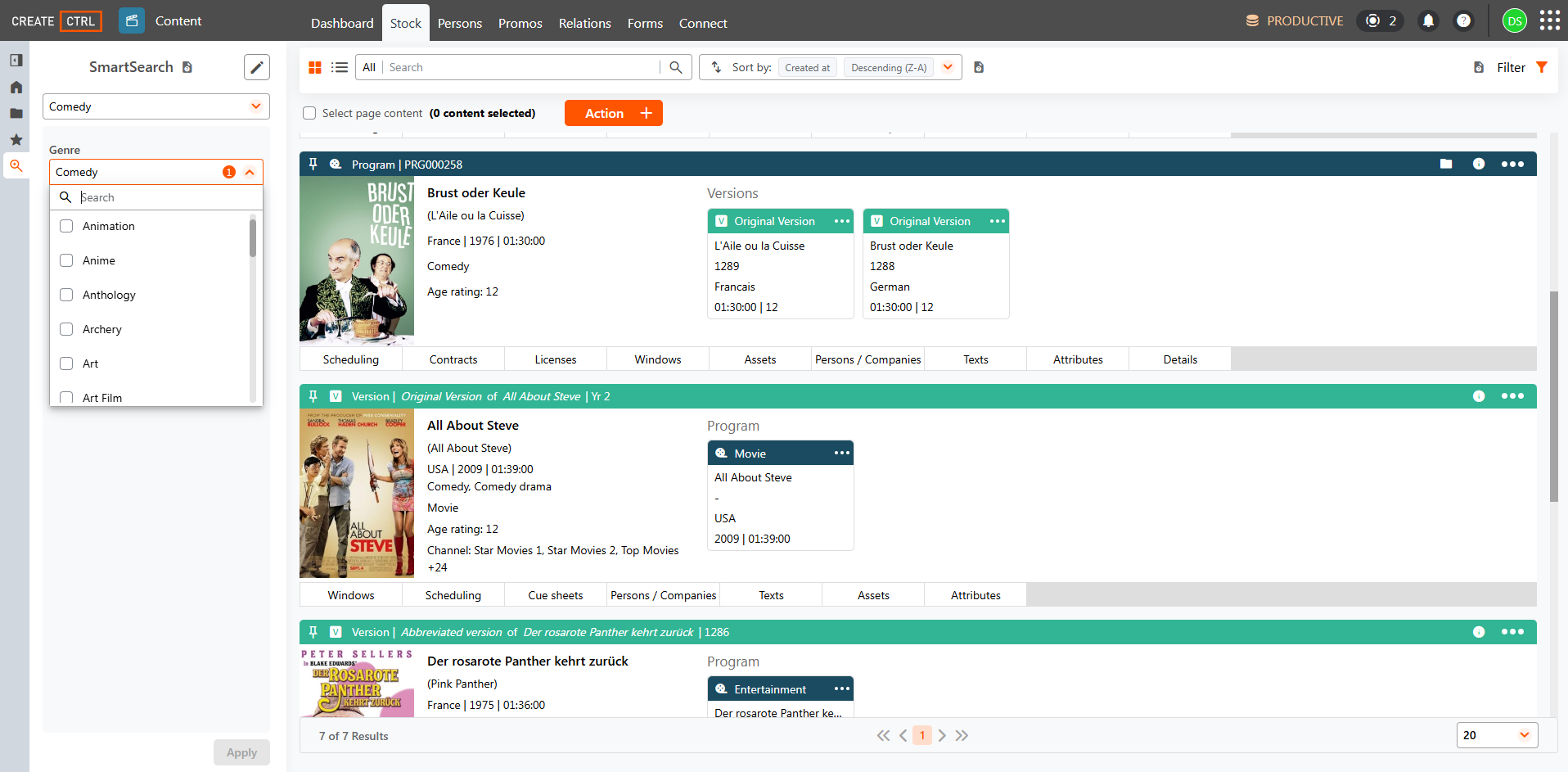Click the Apply button
1568x772 pixels.
[x=241, y=752]
